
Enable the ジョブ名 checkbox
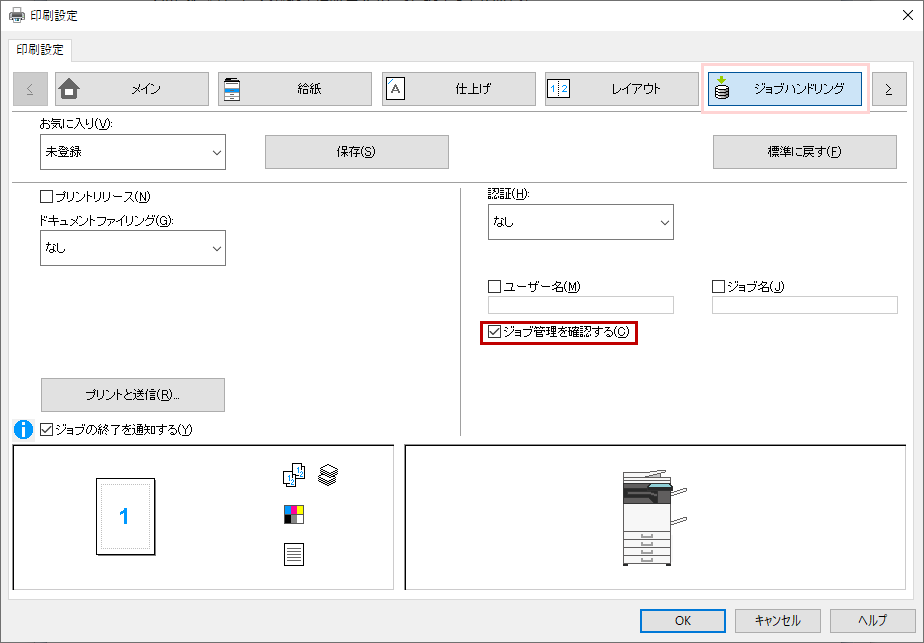click(718, 286)
